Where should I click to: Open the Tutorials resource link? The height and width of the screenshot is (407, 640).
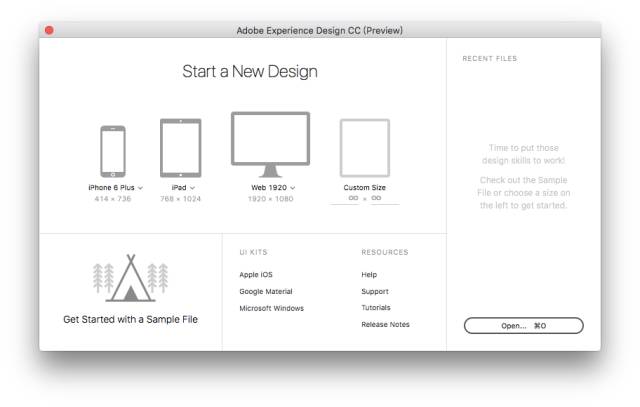376,308
